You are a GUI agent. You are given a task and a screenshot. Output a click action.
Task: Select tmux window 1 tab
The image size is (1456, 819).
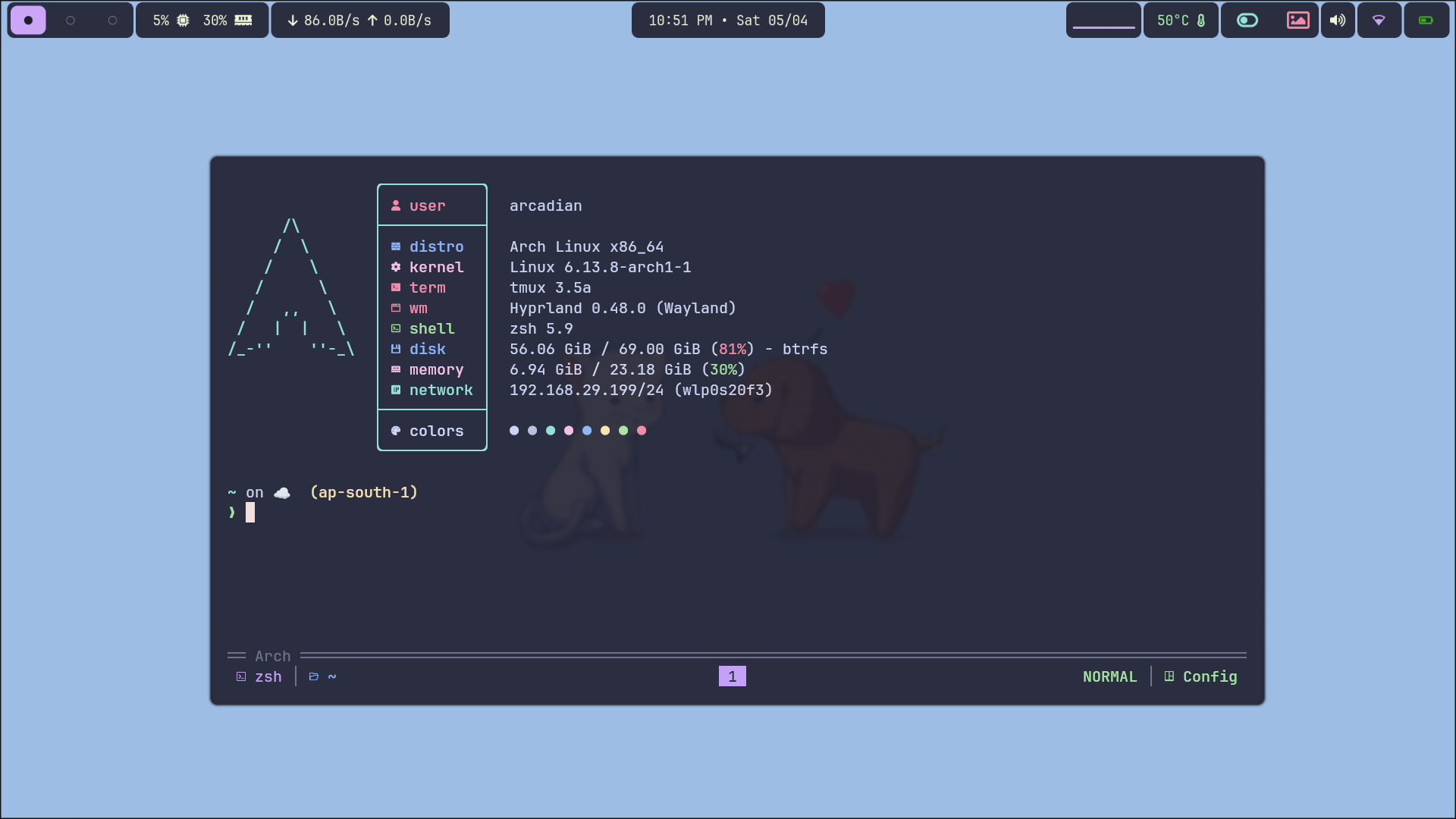click(733, 676)
